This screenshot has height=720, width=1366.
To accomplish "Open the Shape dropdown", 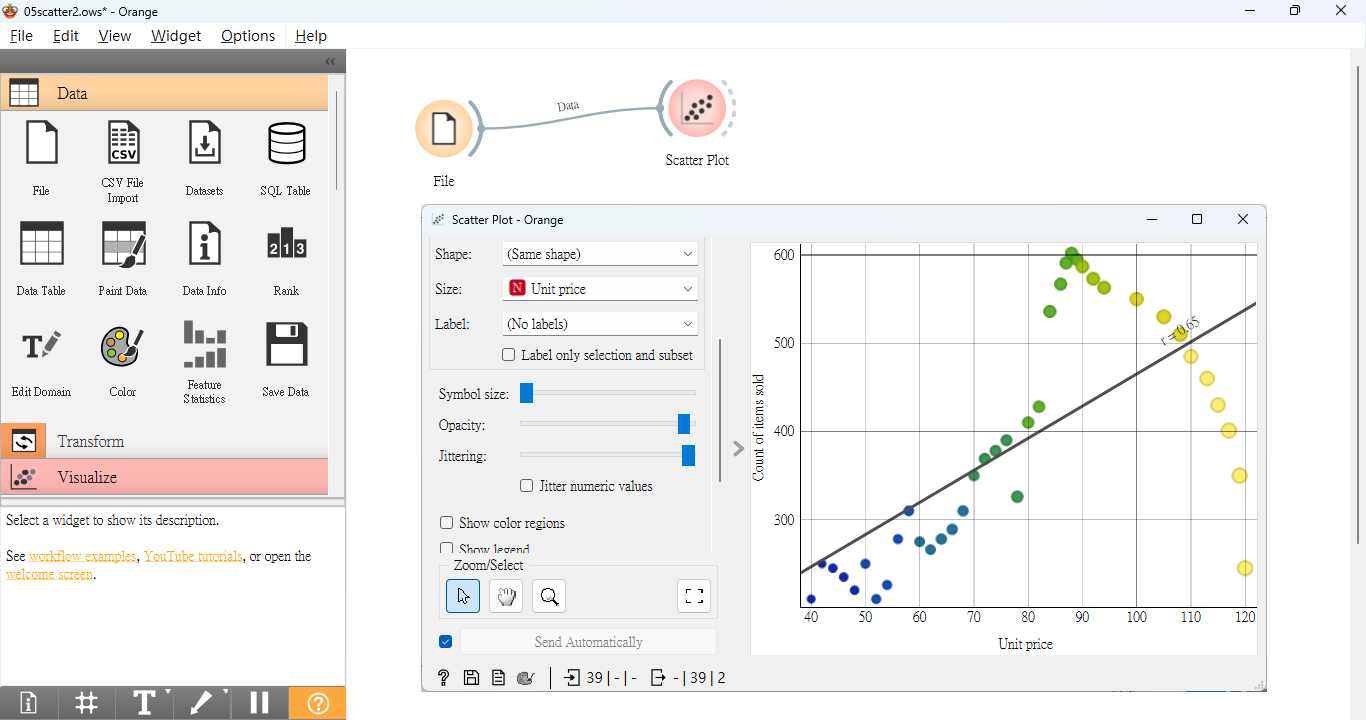I will [x=599, y=254].
